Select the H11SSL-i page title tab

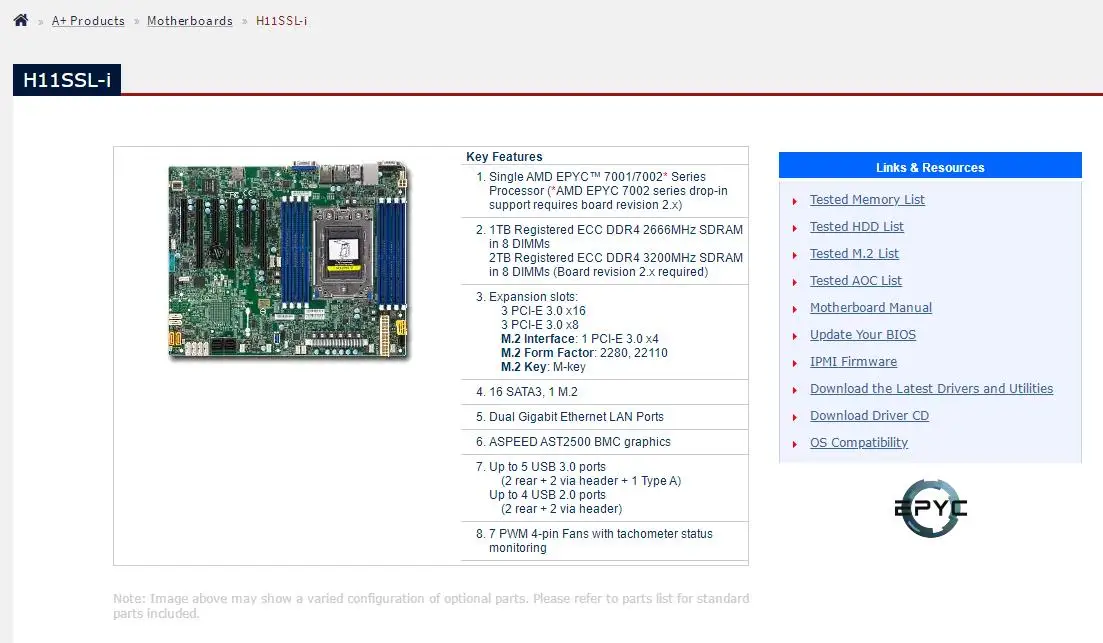pos(67,79)
